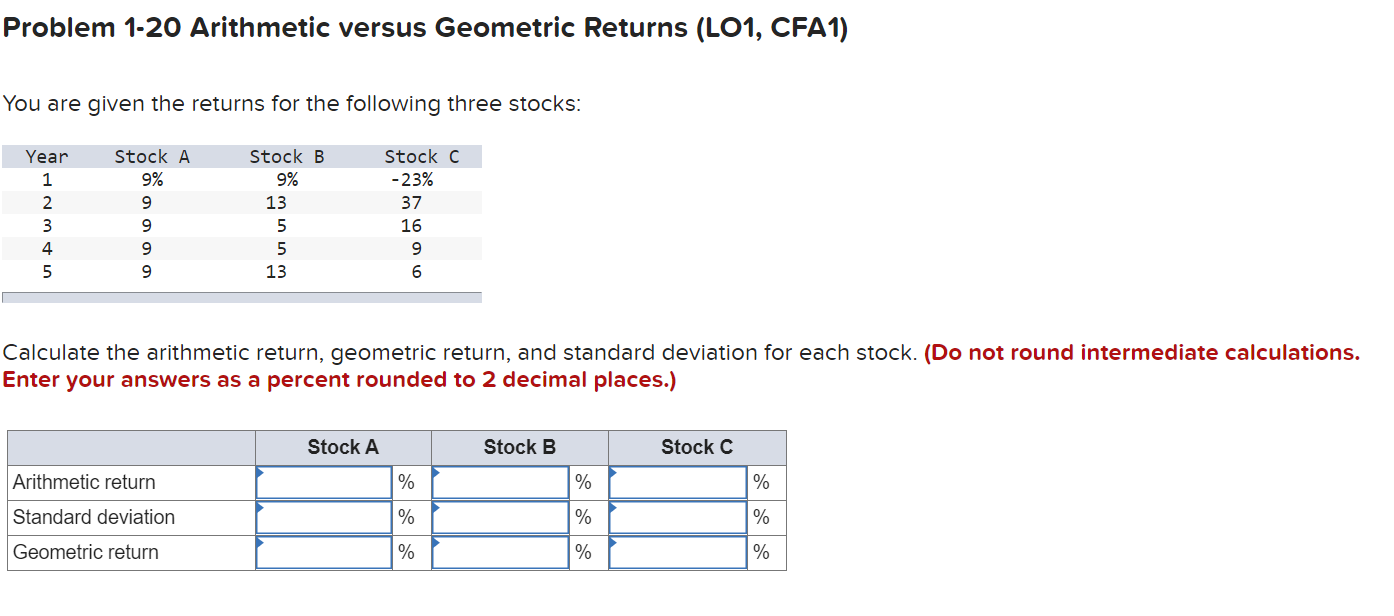Image resolution: width=1394 pixels, height=616 pixels.
Task: Click the blue marker in Stock A geometric return cell
Action: click(260, 545)
